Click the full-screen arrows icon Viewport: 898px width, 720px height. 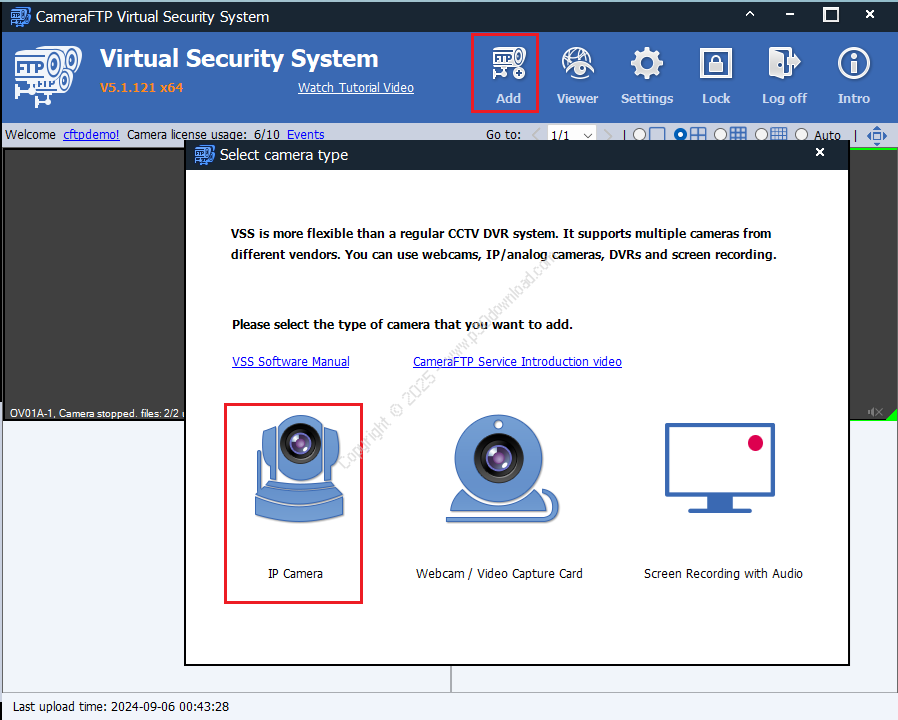point(877,135)
